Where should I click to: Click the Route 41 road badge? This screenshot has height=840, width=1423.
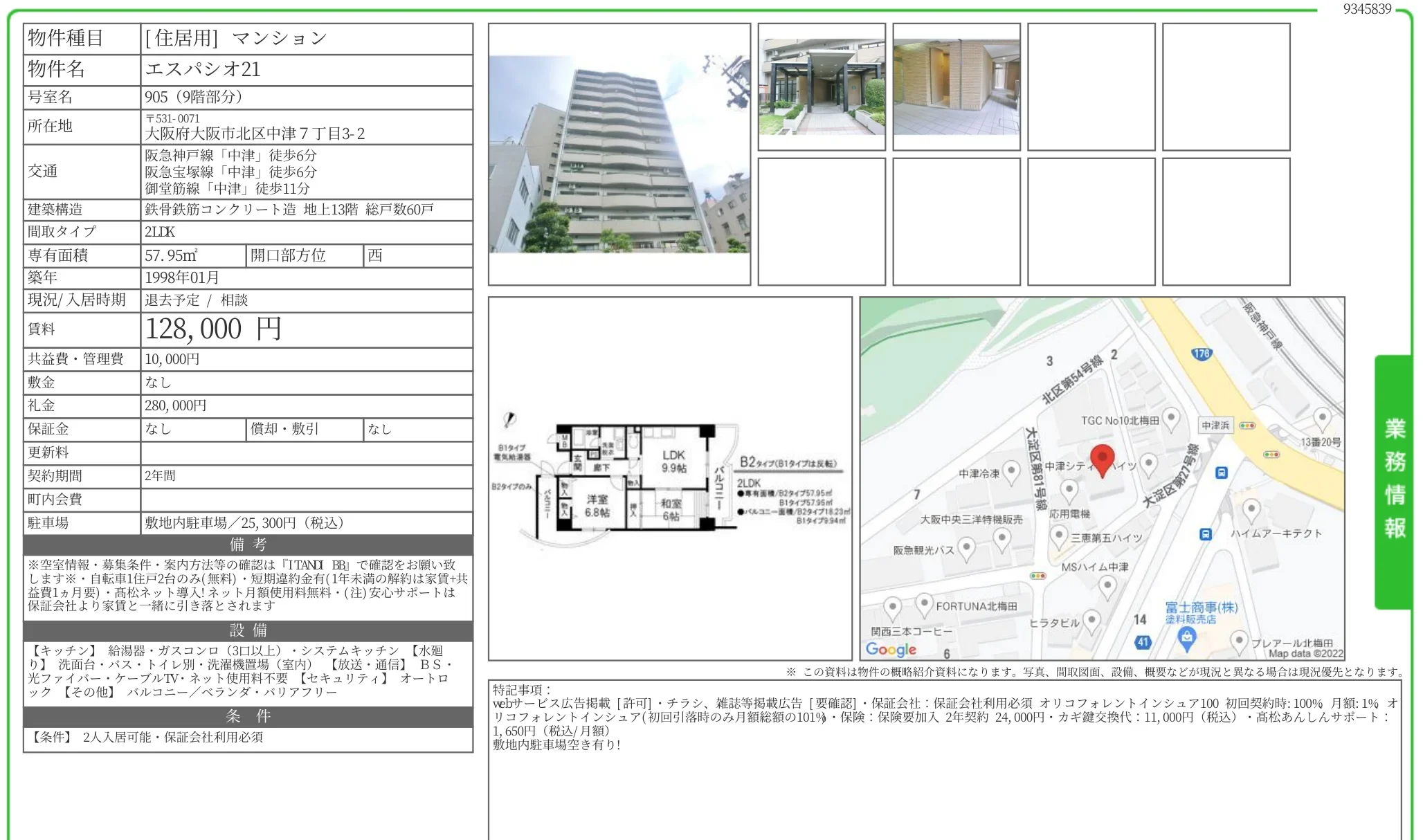[1143, 641]
